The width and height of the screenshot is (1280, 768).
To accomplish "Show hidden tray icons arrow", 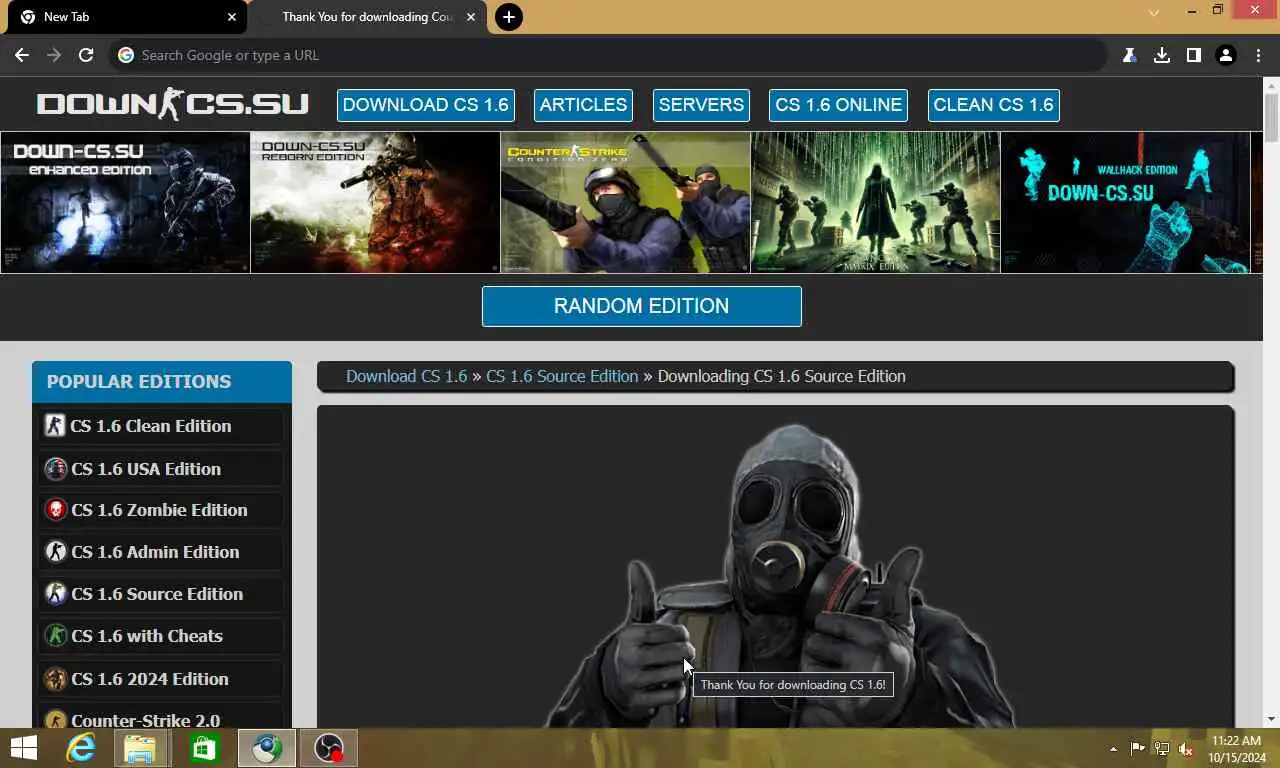I will (1113, 749).
